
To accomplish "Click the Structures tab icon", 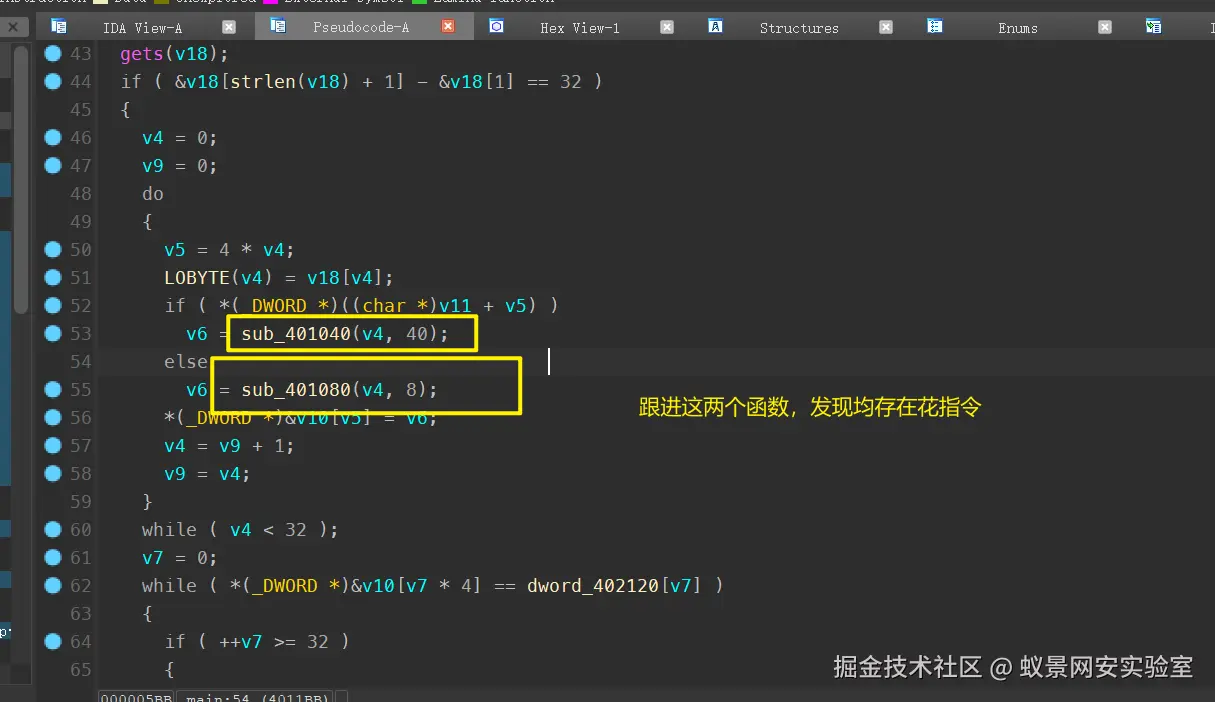I will click(x=715, y=26).
